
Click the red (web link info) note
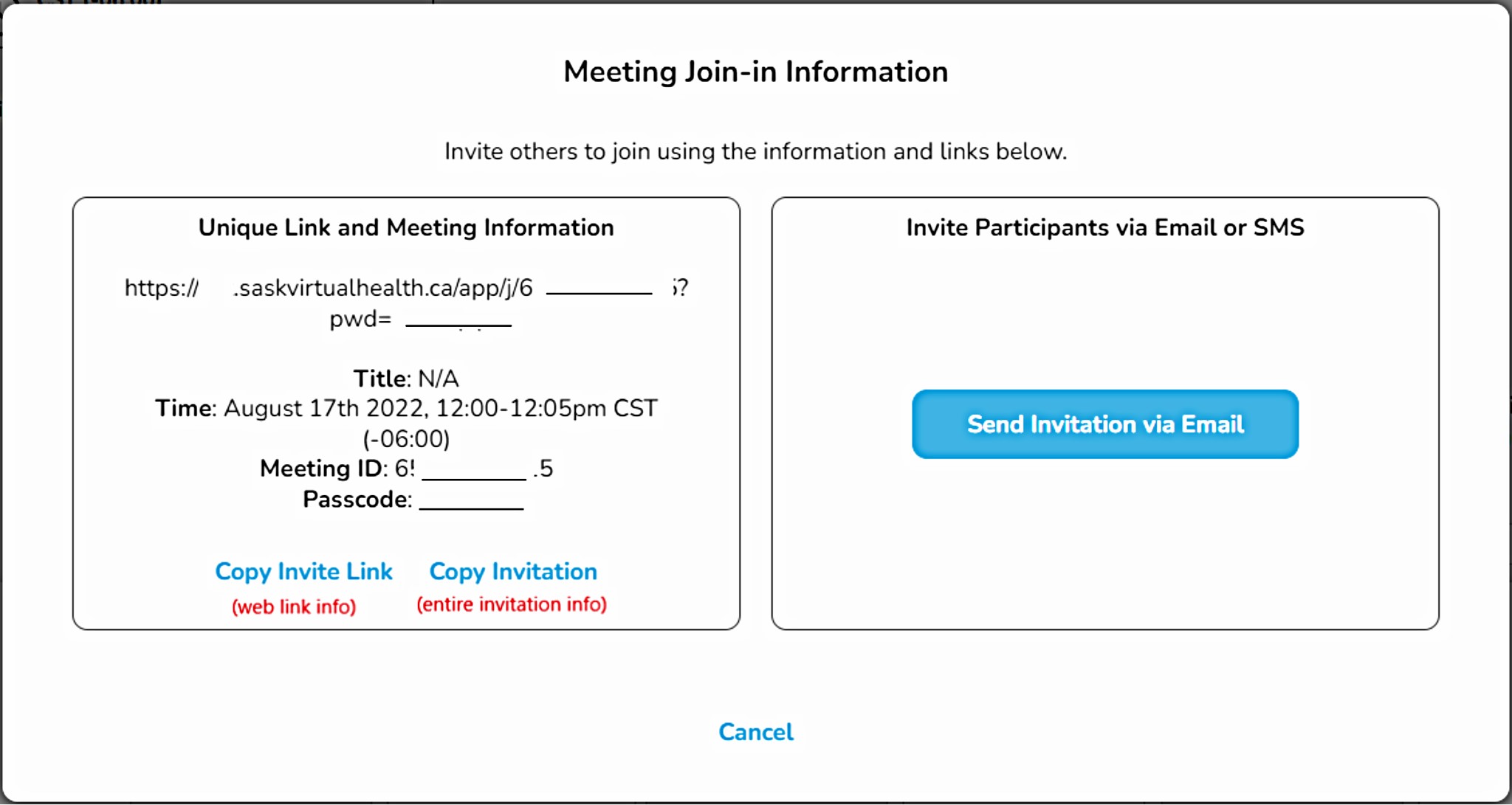click(x=294, y=607)
